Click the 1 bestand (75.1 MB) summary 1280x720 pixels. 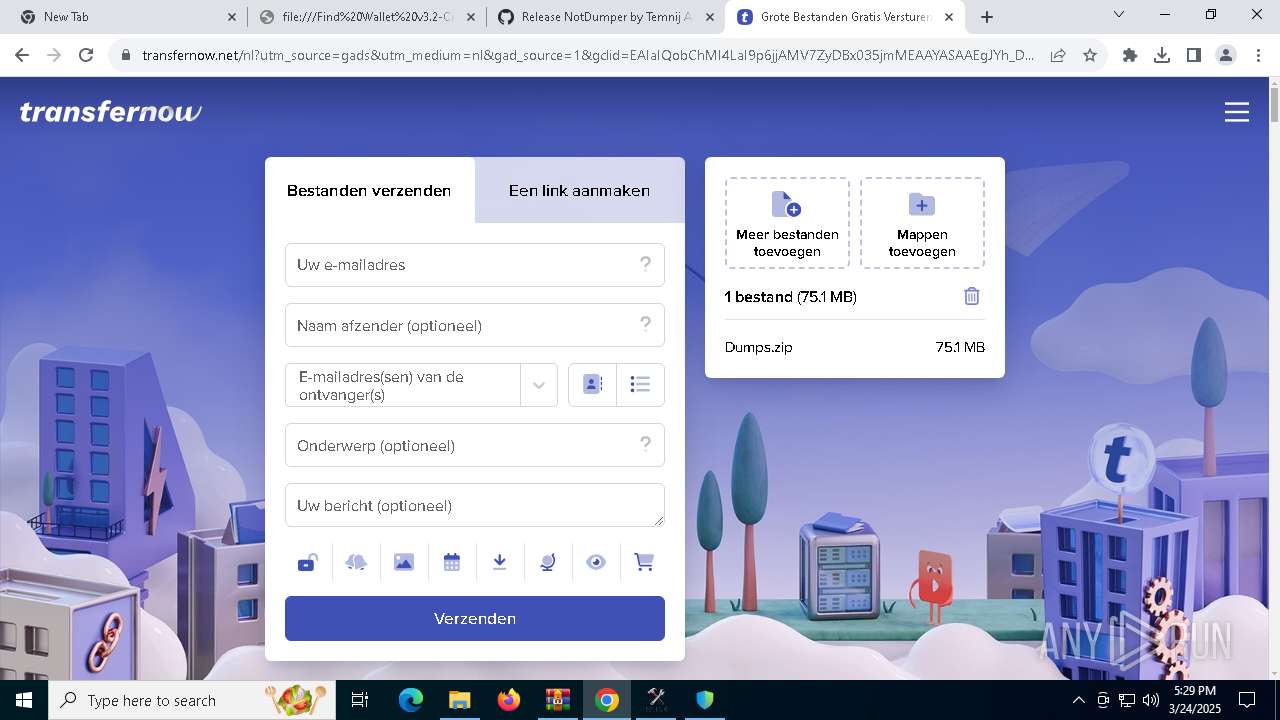[x=791, y=297]
